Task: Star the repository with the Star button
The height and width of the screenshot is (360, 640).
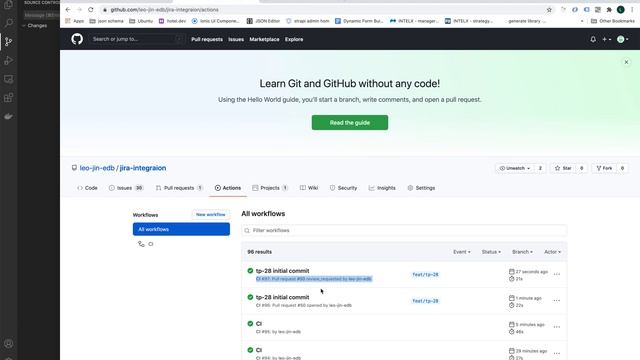Action: 563,168
